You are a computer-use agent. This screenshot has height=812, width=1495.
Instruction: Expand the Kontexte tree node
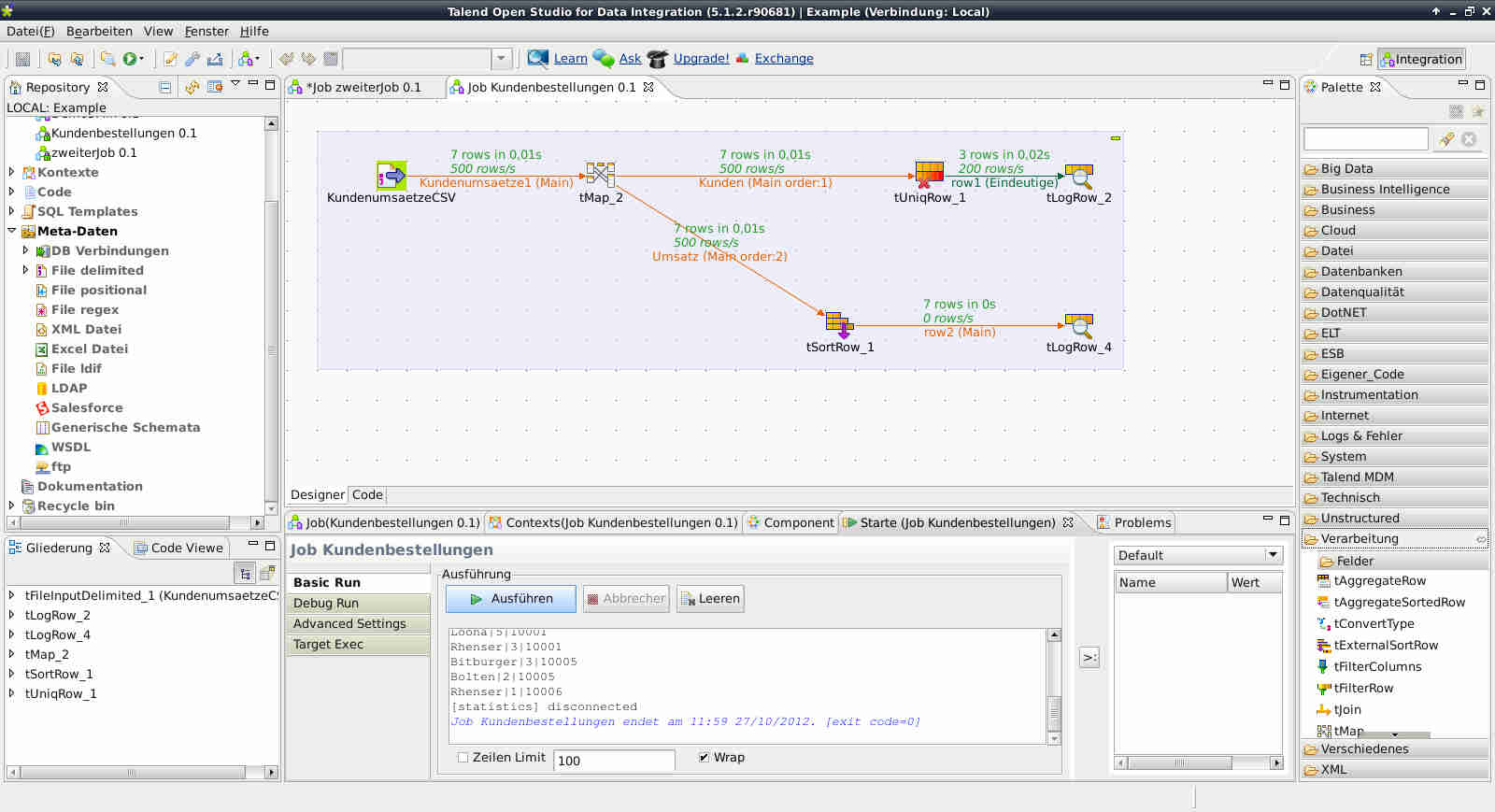click(12, 172)
